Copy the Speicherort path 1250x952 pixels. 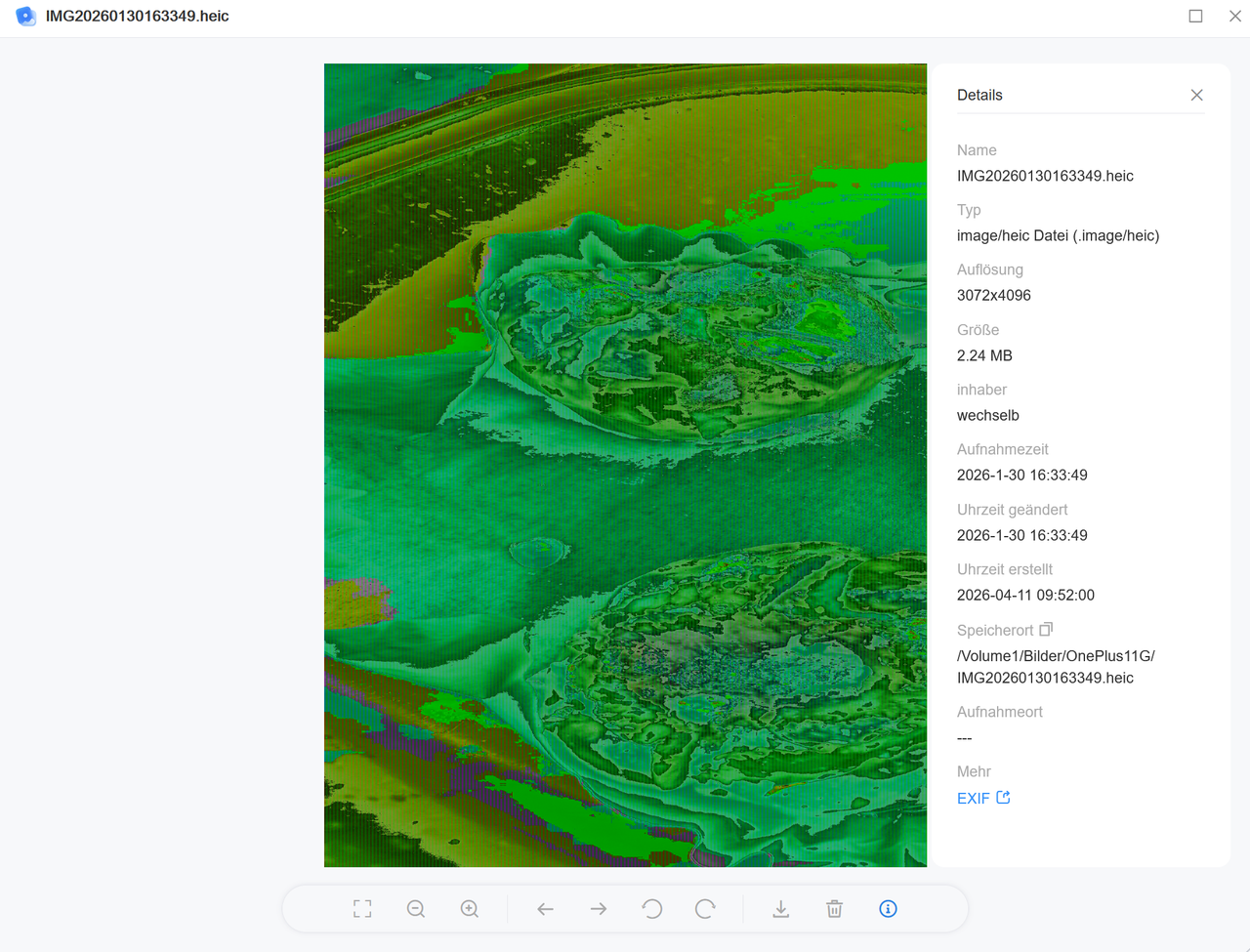click(1046, 630)
